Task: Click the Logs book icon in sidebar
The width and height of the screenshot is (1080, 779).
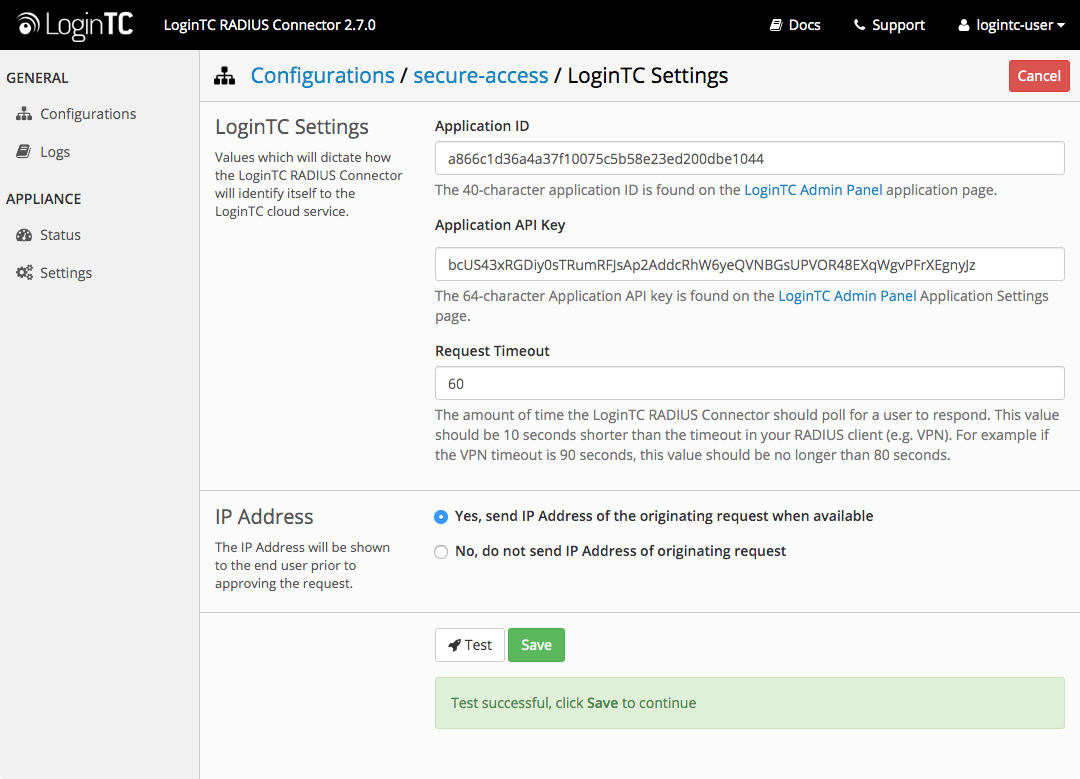Action: pos(23,152)
